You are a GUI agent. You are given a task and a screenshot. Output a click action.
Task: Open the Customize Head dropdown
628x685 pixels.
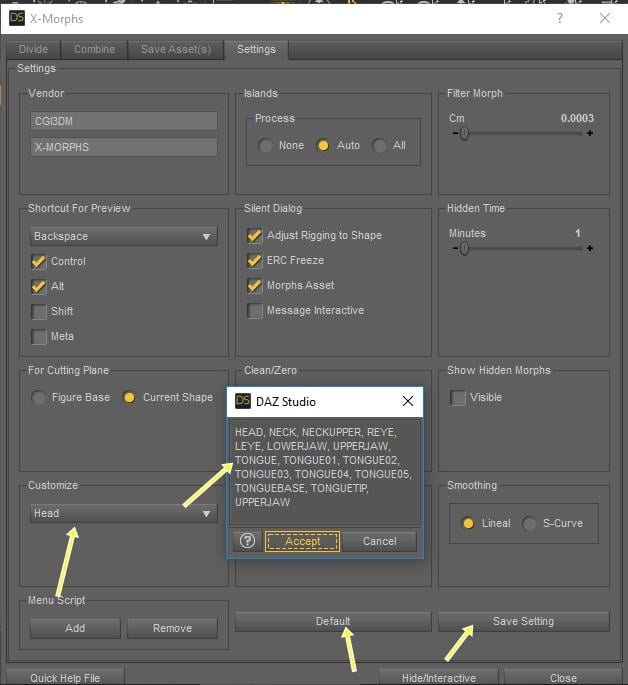coord(124,513)
